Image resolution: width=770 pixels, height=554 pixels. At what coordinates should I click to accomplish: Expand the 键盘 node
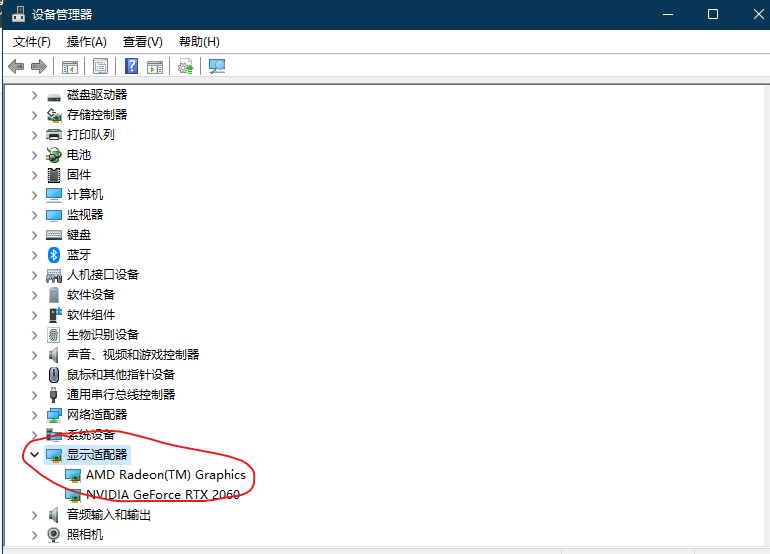tap(34, 235)
